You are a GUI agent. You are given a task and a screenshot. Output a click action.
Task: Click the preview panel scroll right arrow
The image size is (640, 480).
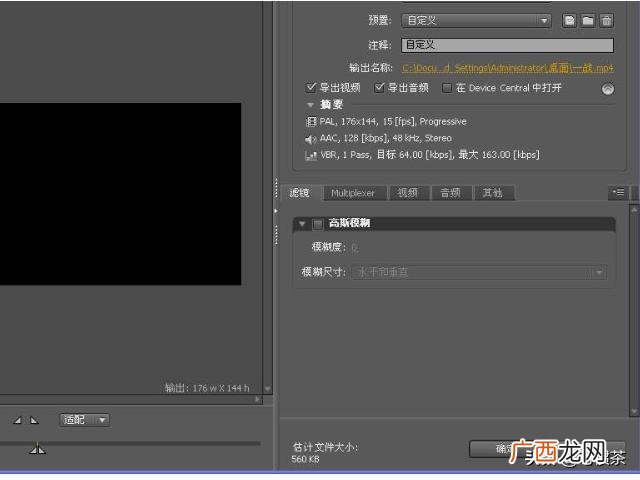(258, 399)
